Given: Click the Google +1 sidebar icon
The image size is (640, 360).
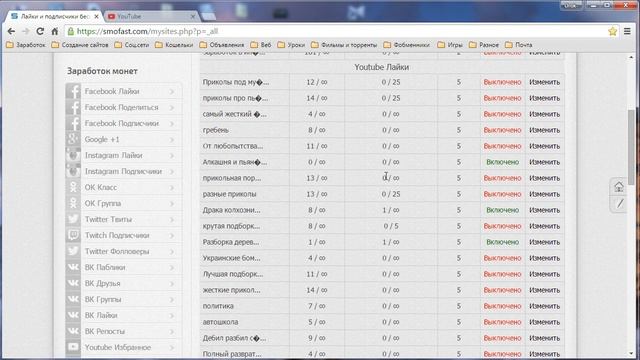Looking at the screenshot, I should (73, 139).
